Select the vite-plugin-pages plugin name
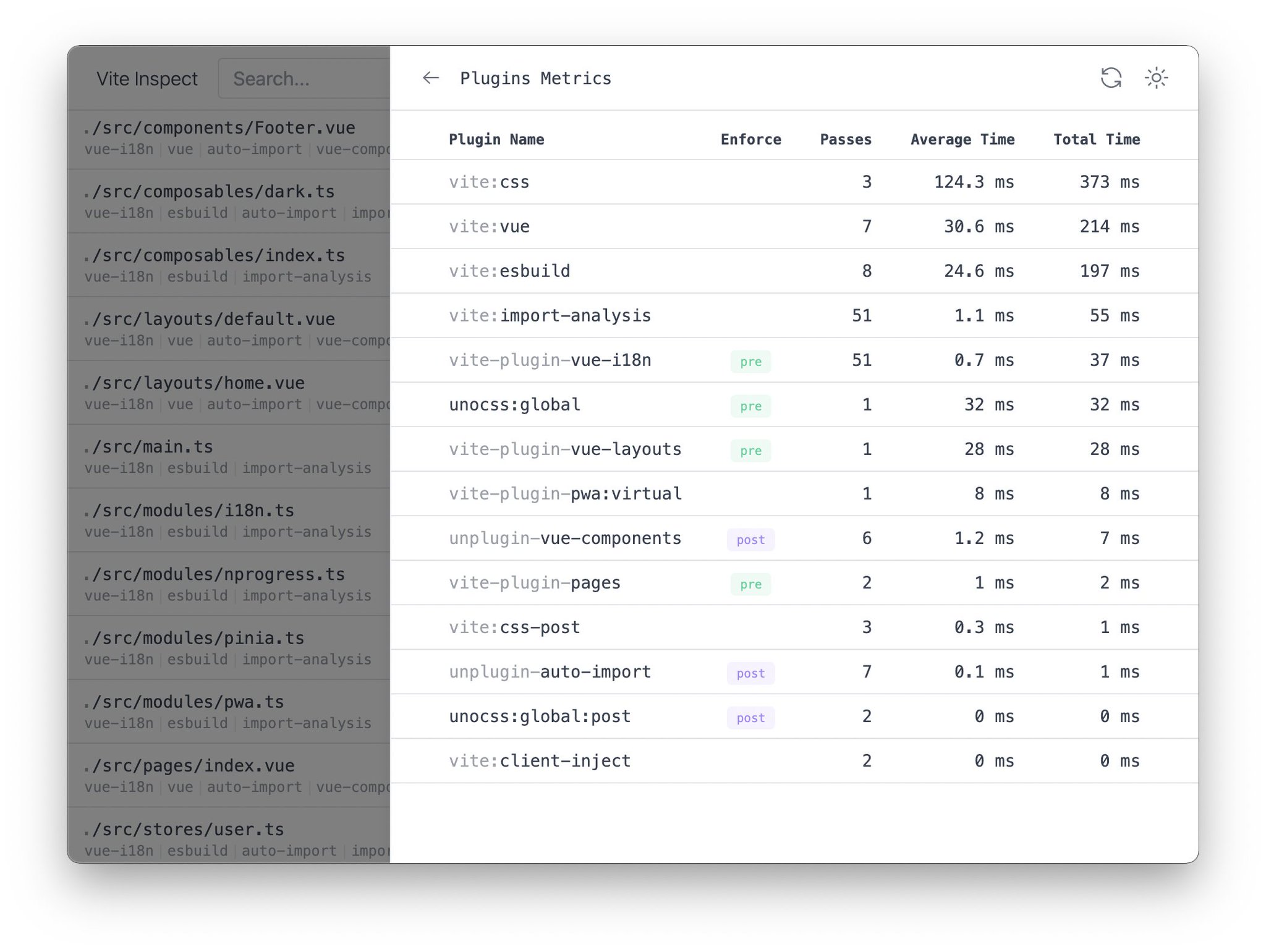 tap(535, 582)
